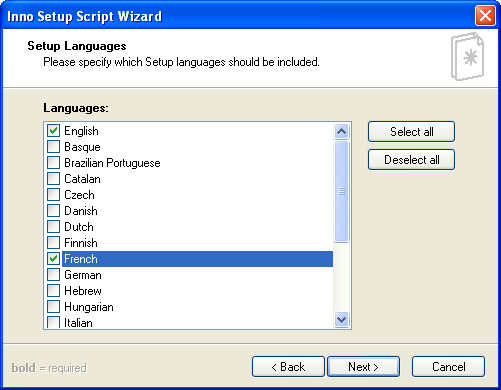Viewport: 501px width, 390px height.
Task: Click the Select all button
Action: (x=411, y=132)
